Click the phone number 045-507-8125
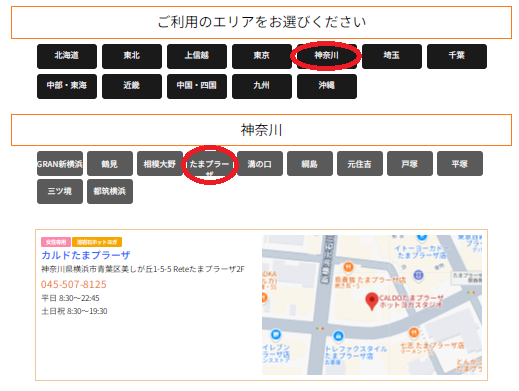 point(74,284)
